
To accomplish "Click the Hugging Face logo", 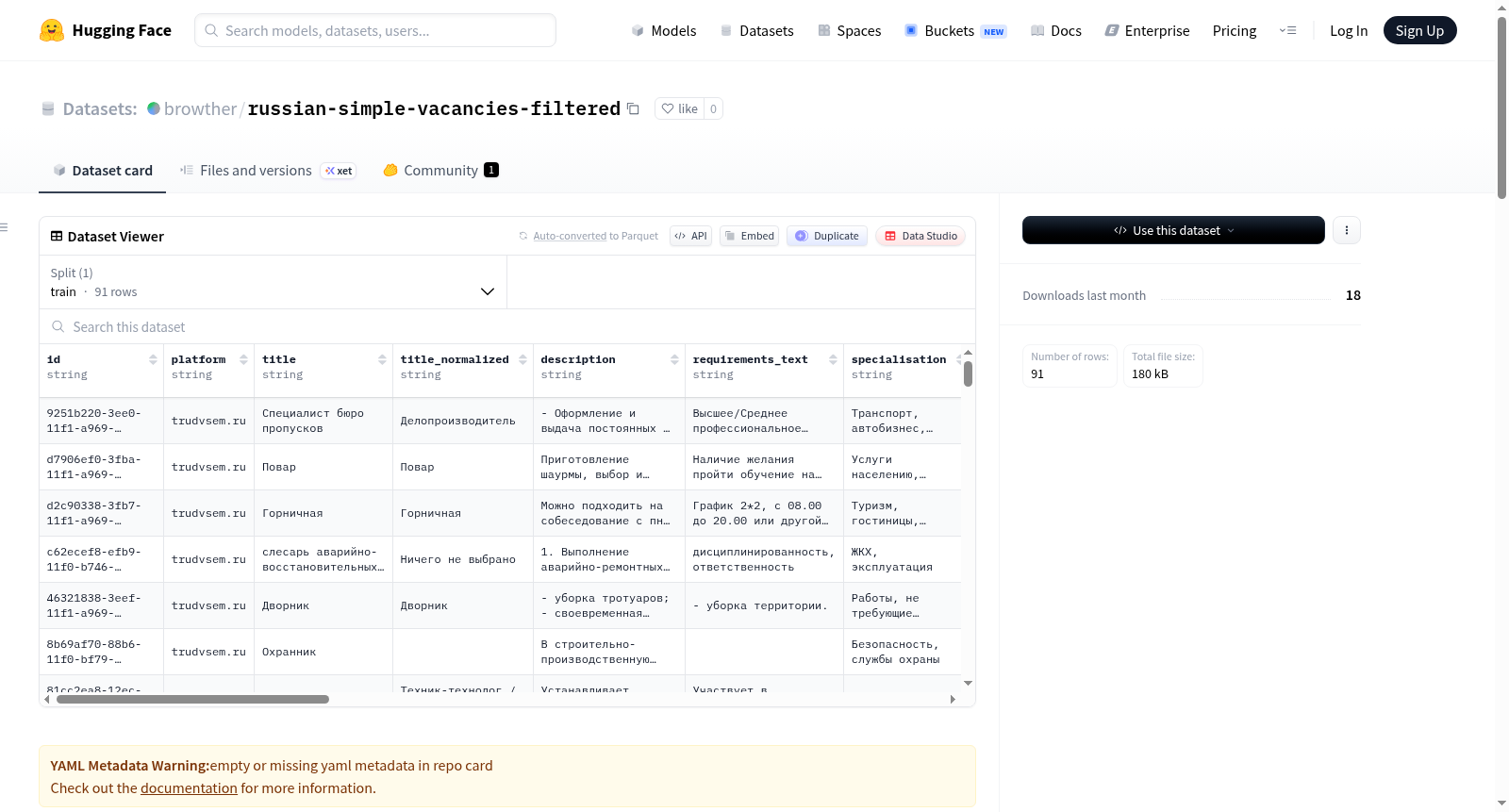I will (105, 30).
